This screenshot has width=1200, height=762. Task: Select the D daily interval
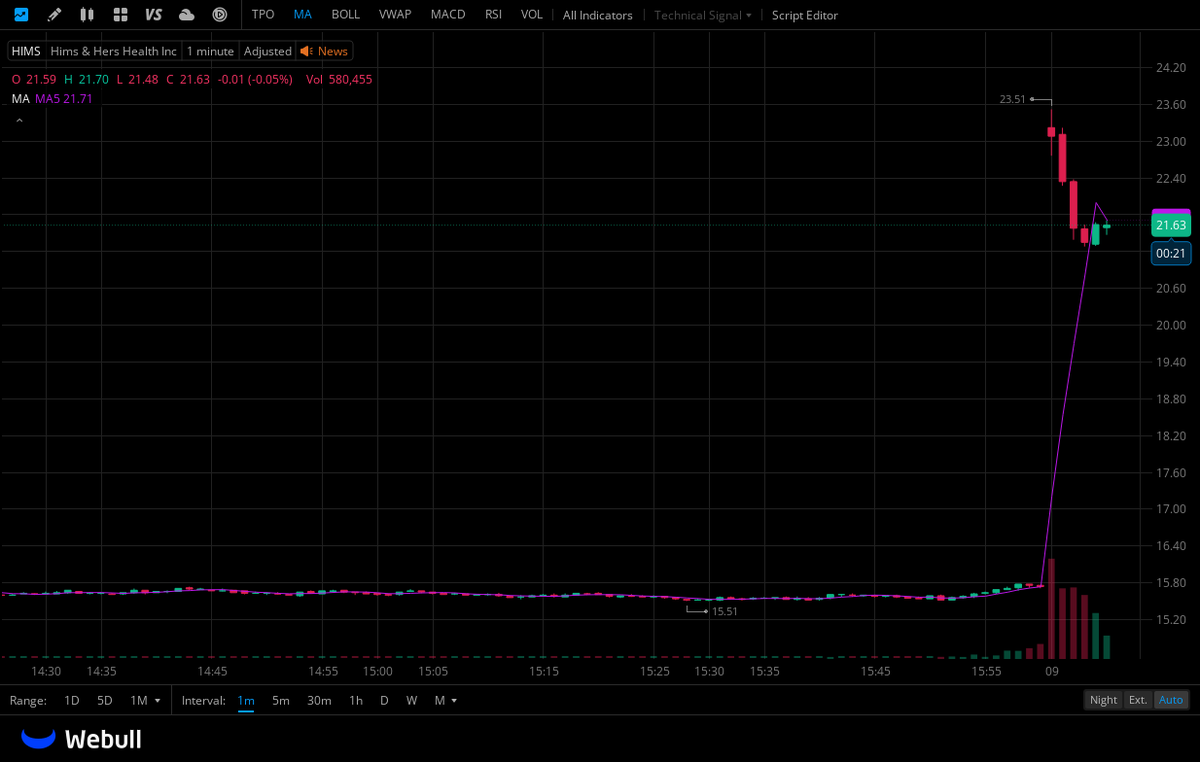point(384,700)
